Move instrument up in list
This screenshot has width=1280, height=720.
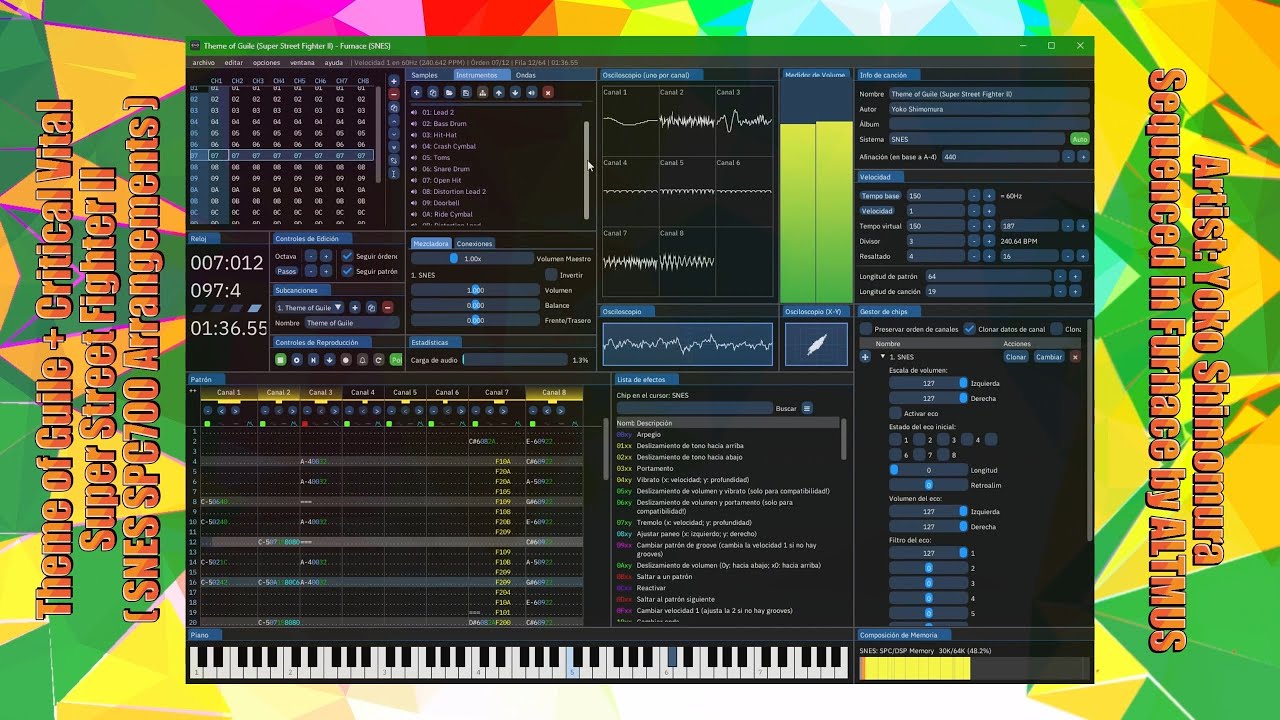click(499, 92)
